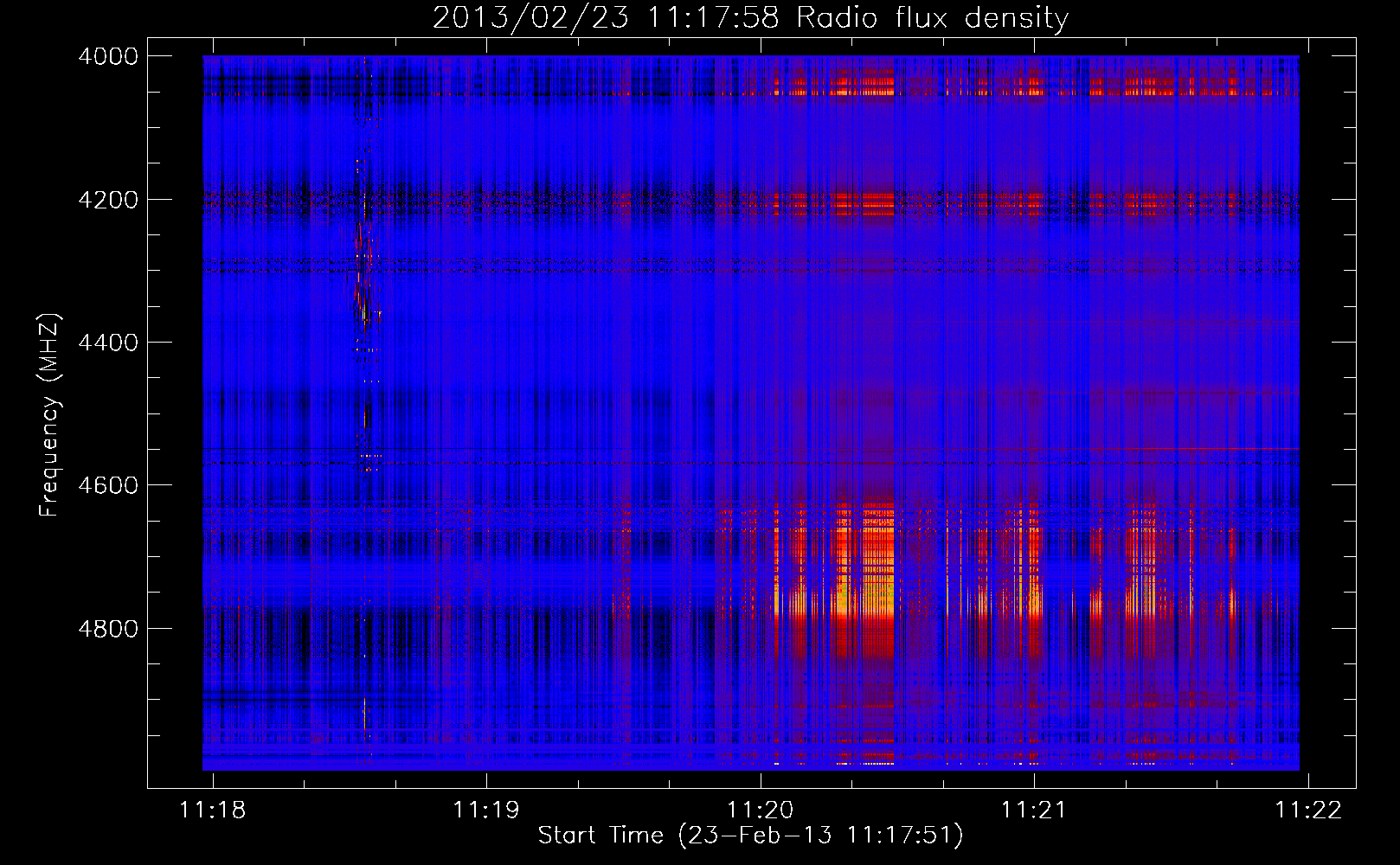Click the 4200 frequency axis label
Image resolution: width=1400 pixels, height=865 pixels.
tap(108, 200)
